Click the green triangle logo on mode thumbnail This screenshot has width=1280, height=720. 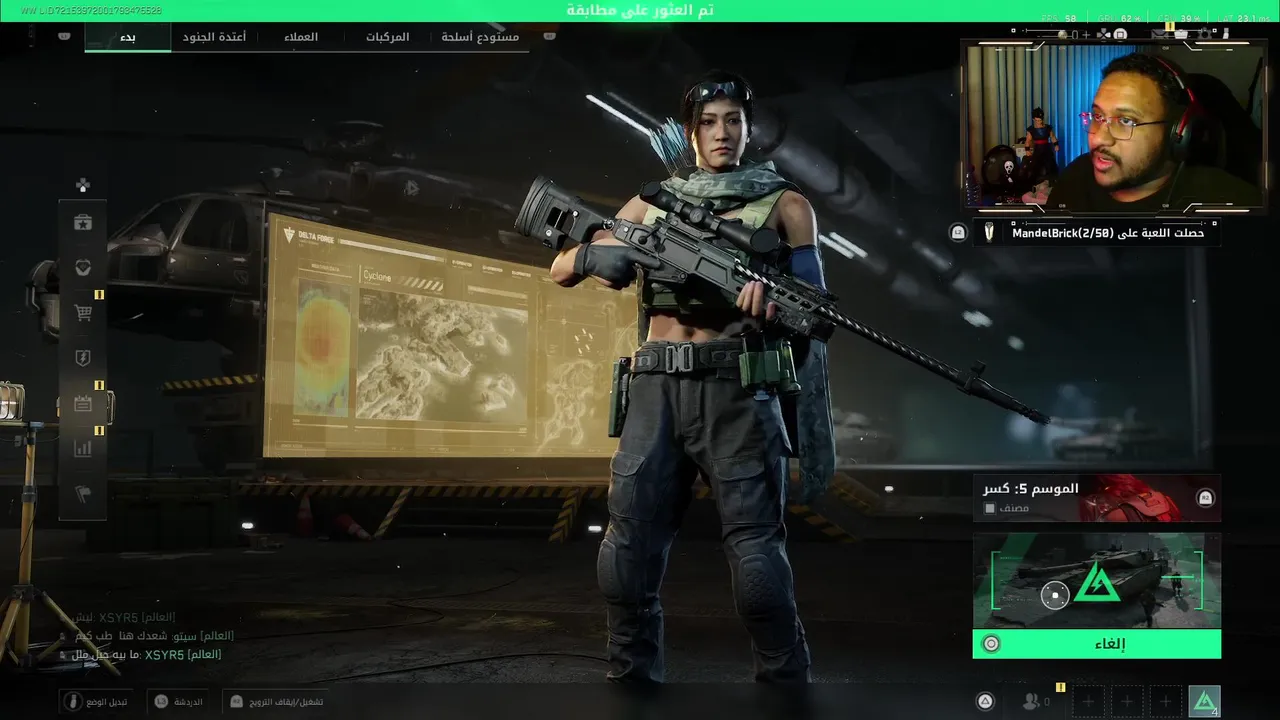[x=1097, y=582]
